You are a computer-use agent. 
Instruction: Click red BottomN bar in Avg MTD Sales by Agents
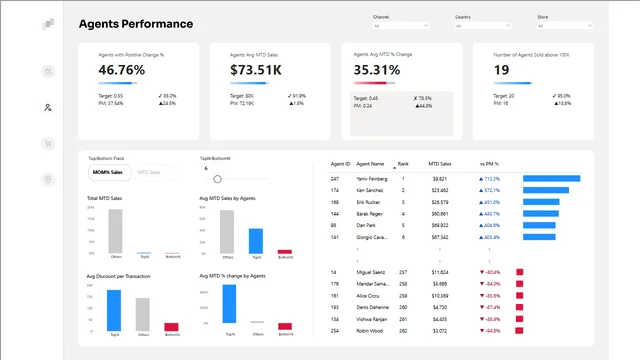click(x=285, y=252)
